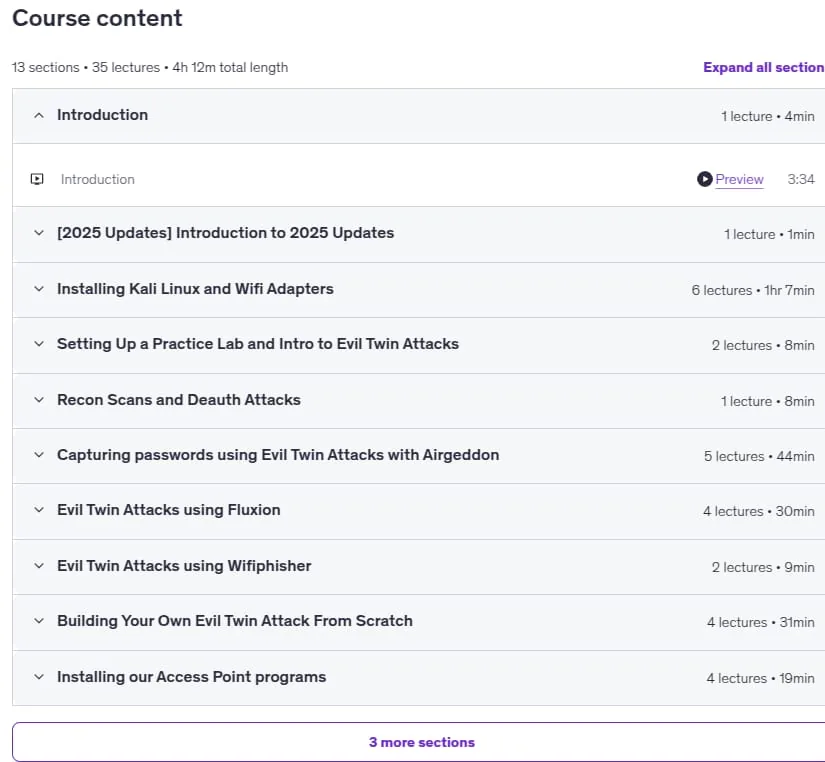This screenshot has height=762, width=825.
Task: Collapse the Introduction section chevron
Action: coord(39,115)
